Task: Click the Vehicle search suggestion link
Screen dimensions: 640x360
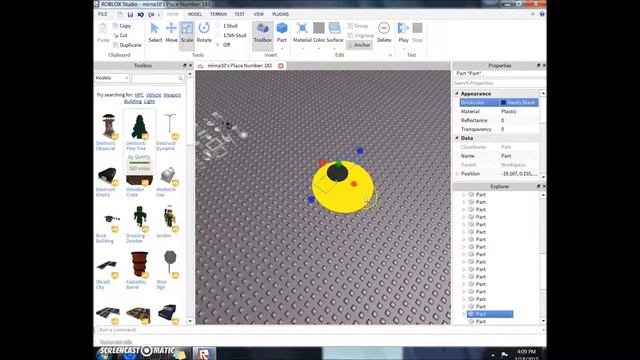Action: (x=153, y=95)
